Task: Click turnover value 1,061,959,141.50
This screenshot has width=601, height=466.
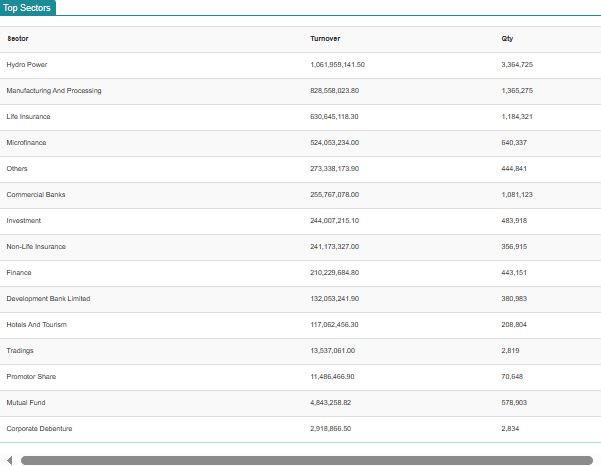Action: pyautogui.click(x=338, y=65)
